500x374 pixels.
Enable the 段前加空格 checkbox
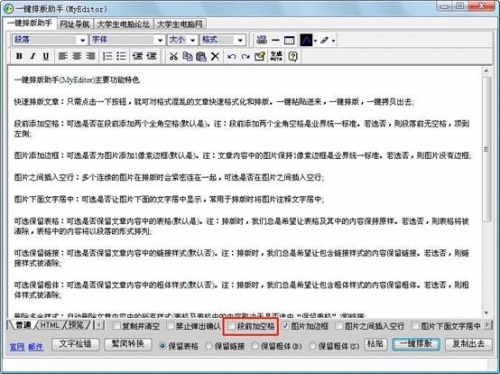[x=231, y=326]
